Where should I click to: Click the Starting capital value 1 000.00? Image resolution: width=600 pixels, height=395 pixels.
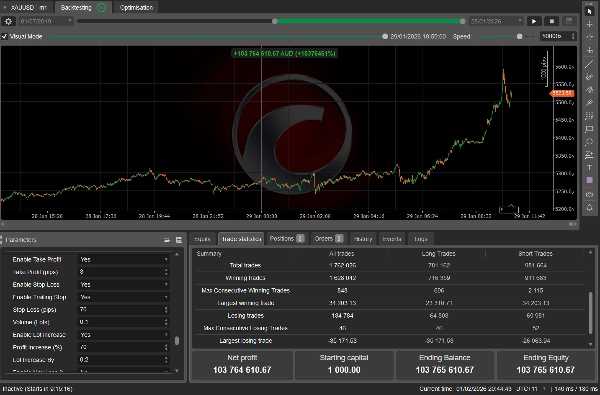(344, 370)
